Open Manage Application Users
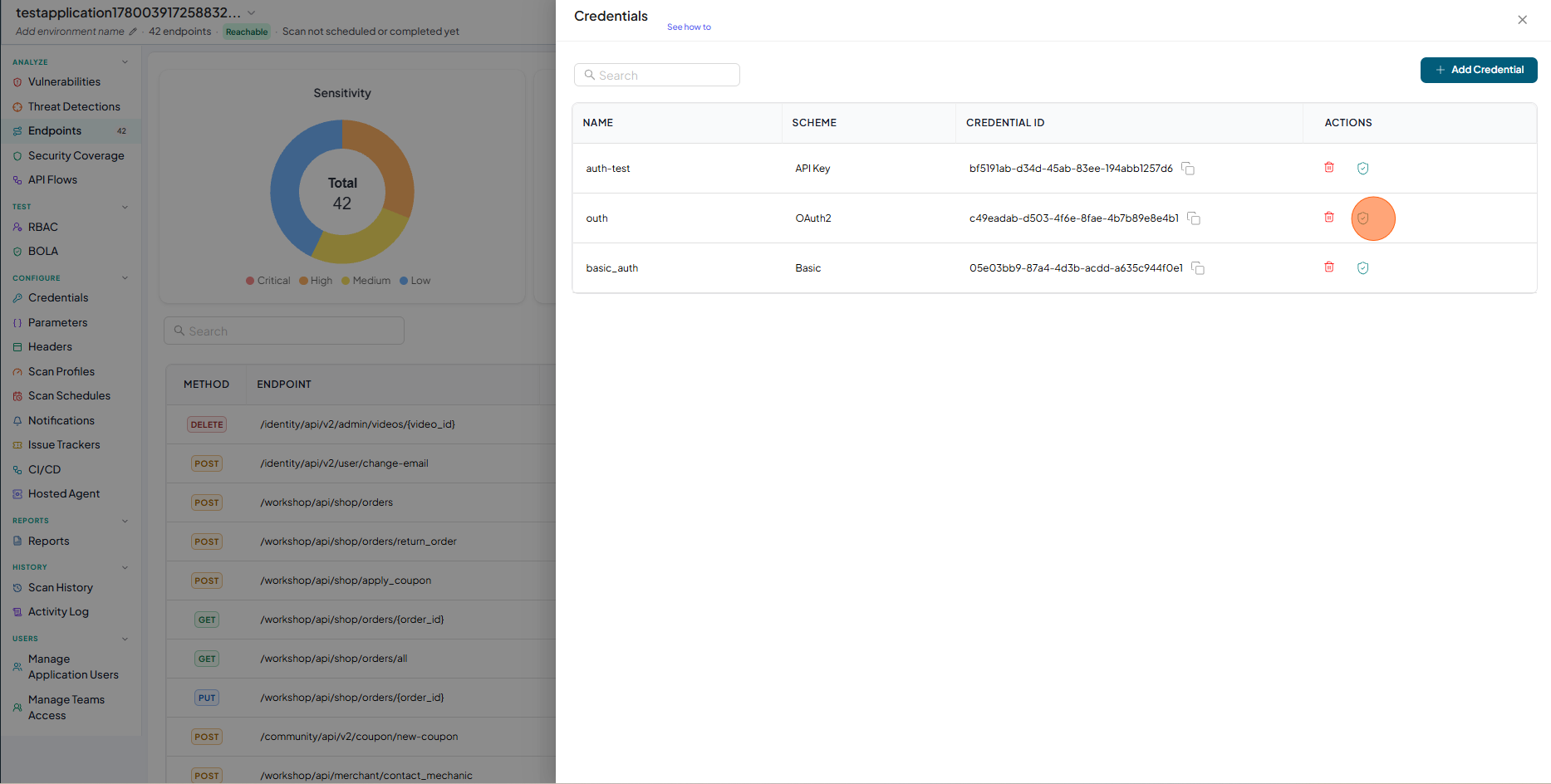This screenshot has height=784, width=1551. click(x=73, y=667)
